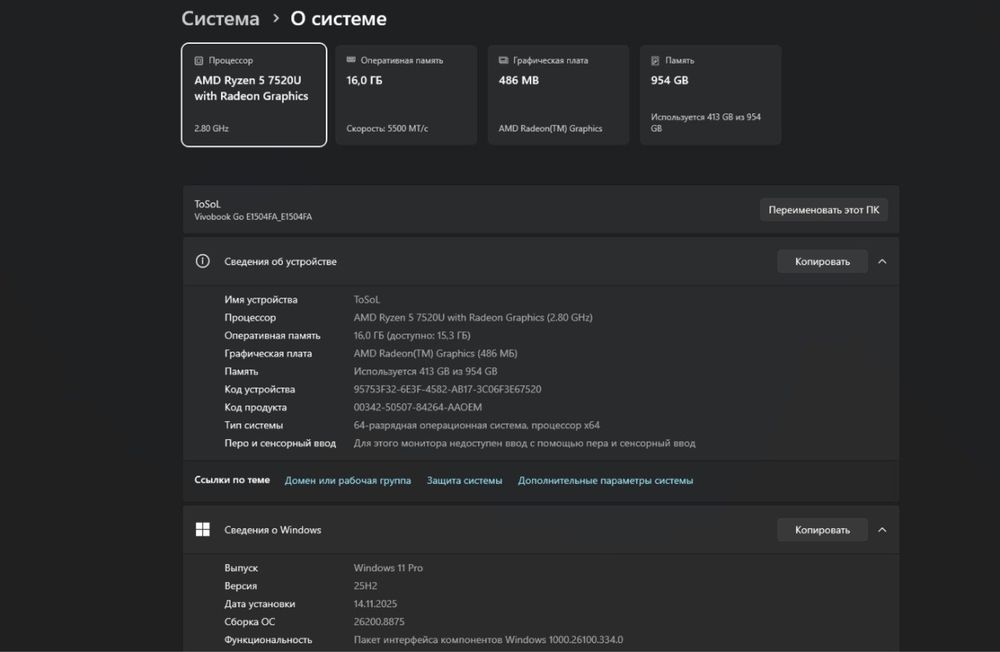
Task: Open Дополнительные параметры системы link
Action: 605,480
